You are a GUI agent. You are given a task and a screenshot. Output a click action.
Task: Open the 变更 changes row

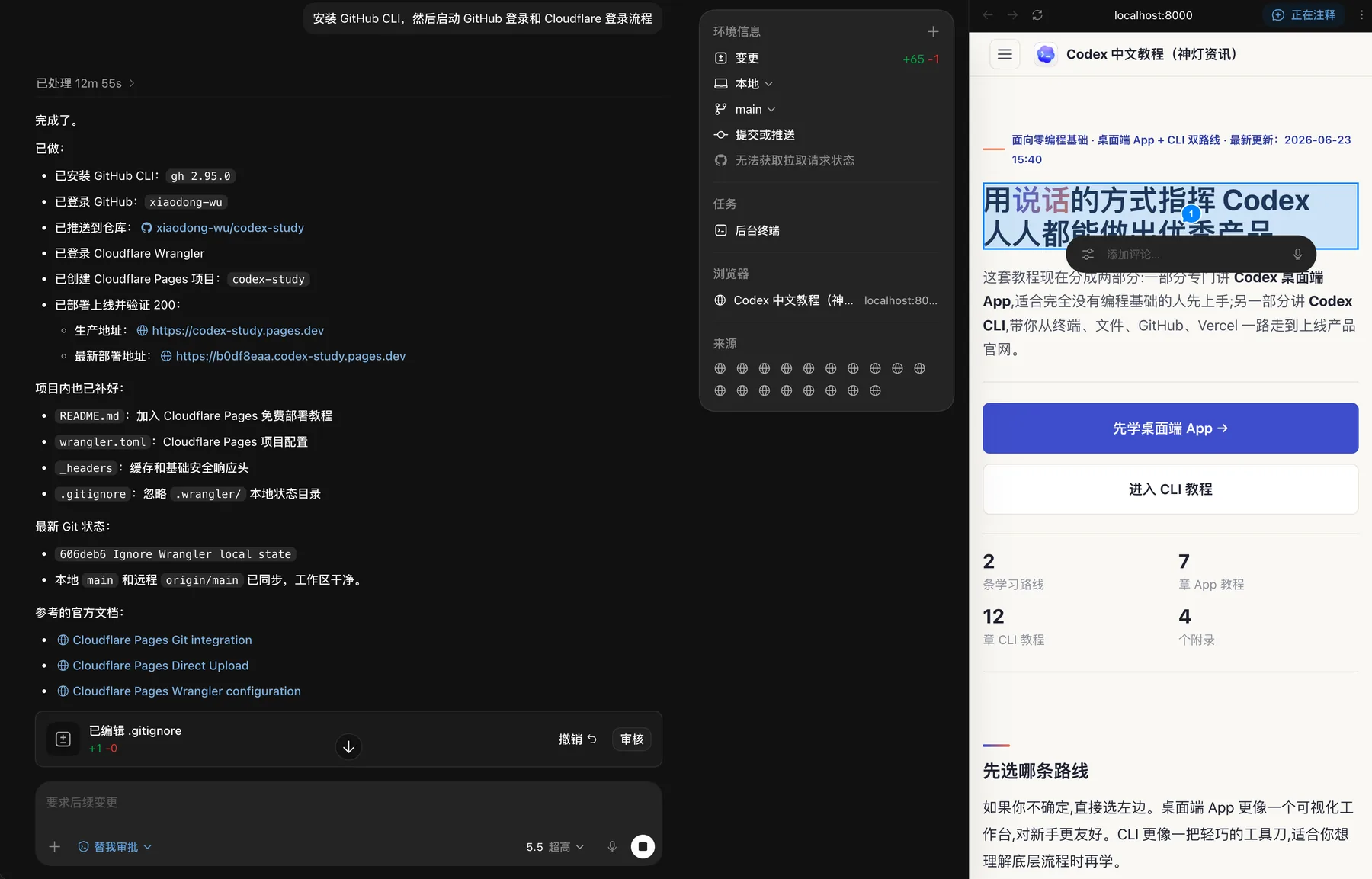pyautogui.click(x=826, y=58)
